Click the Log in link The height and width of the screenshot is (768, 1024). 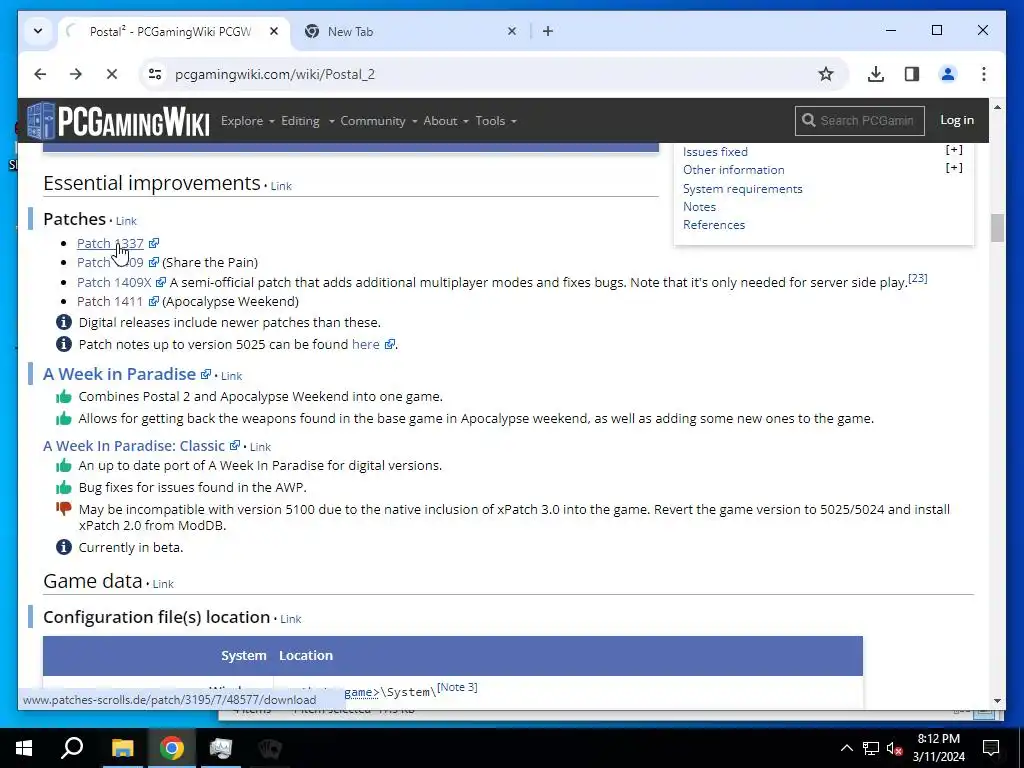(x=957, y=120)
